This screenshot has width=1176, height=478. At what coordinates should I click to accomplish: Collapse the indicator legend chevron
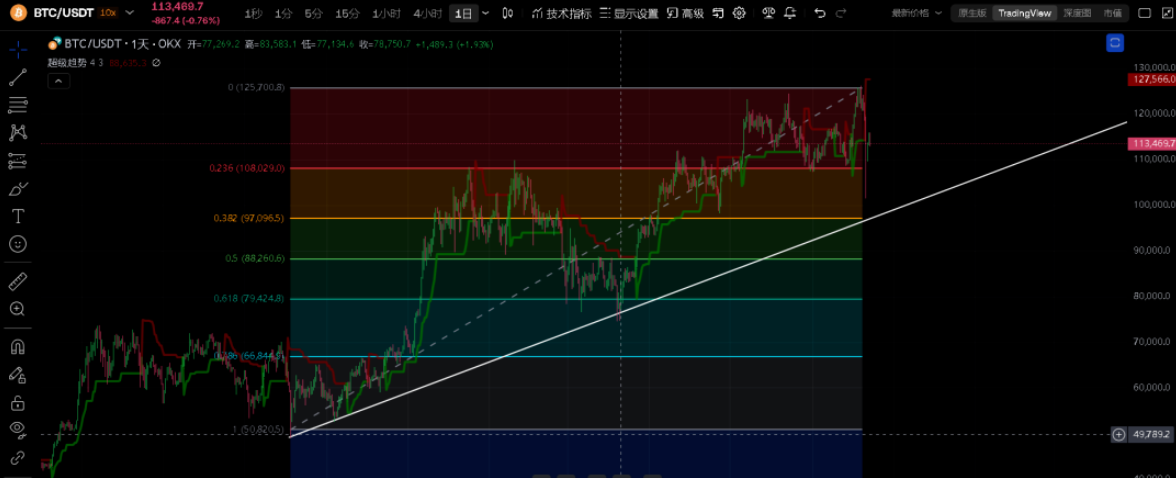pos(58,80)
